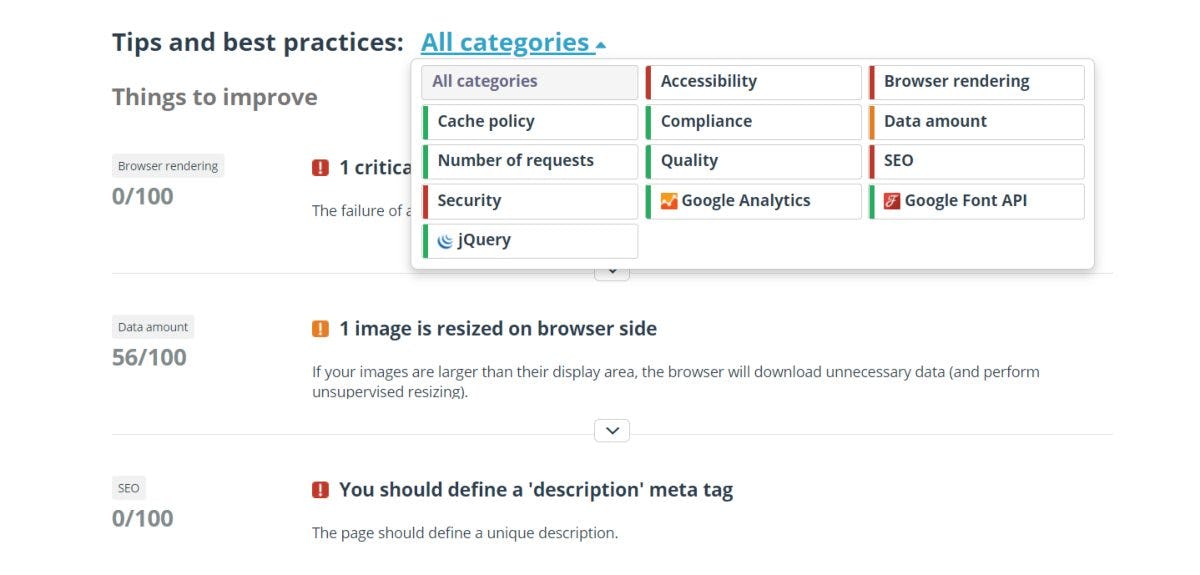Expand the image resize tip details

(x=612, y=431)
